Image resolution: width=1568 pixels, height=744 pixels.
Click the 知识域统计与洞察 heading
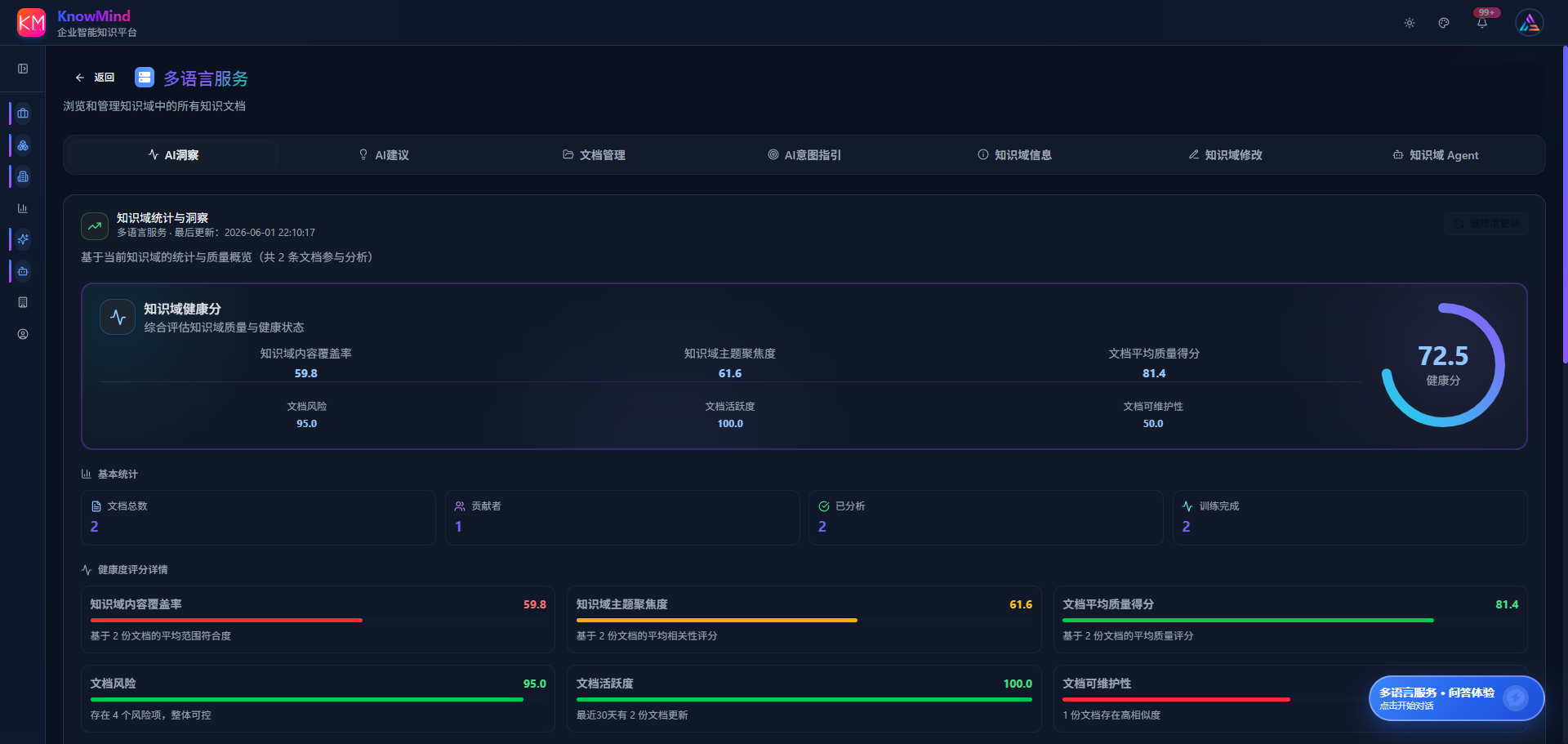163,218
